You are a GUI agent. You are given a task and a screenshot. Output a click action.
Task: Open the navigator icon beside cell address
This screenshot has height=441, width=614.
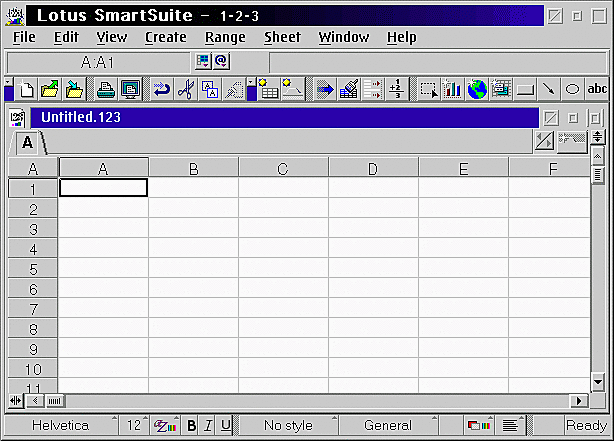tap(203, 61)
